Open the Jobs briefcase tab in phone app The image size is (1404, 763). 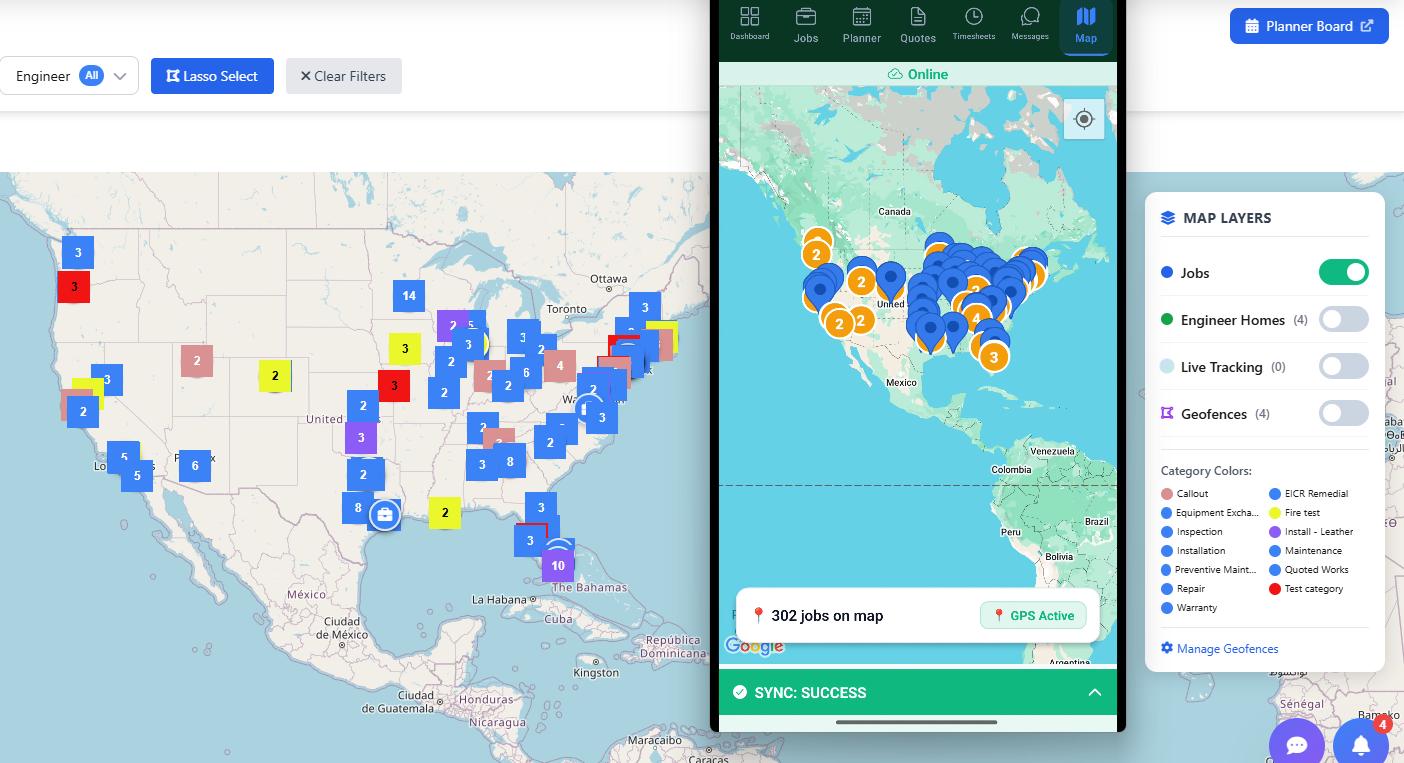(x=806, y=24)
